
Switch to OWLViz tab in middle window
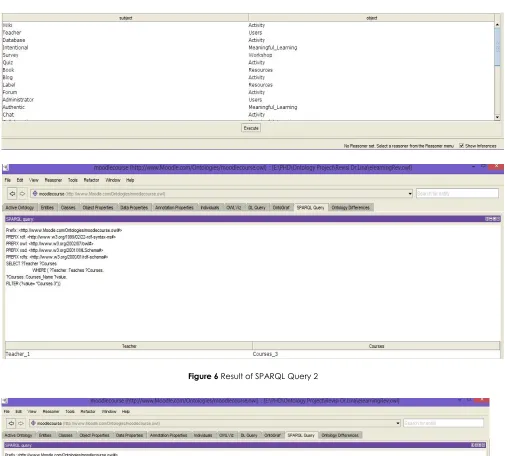coord(234,208)
